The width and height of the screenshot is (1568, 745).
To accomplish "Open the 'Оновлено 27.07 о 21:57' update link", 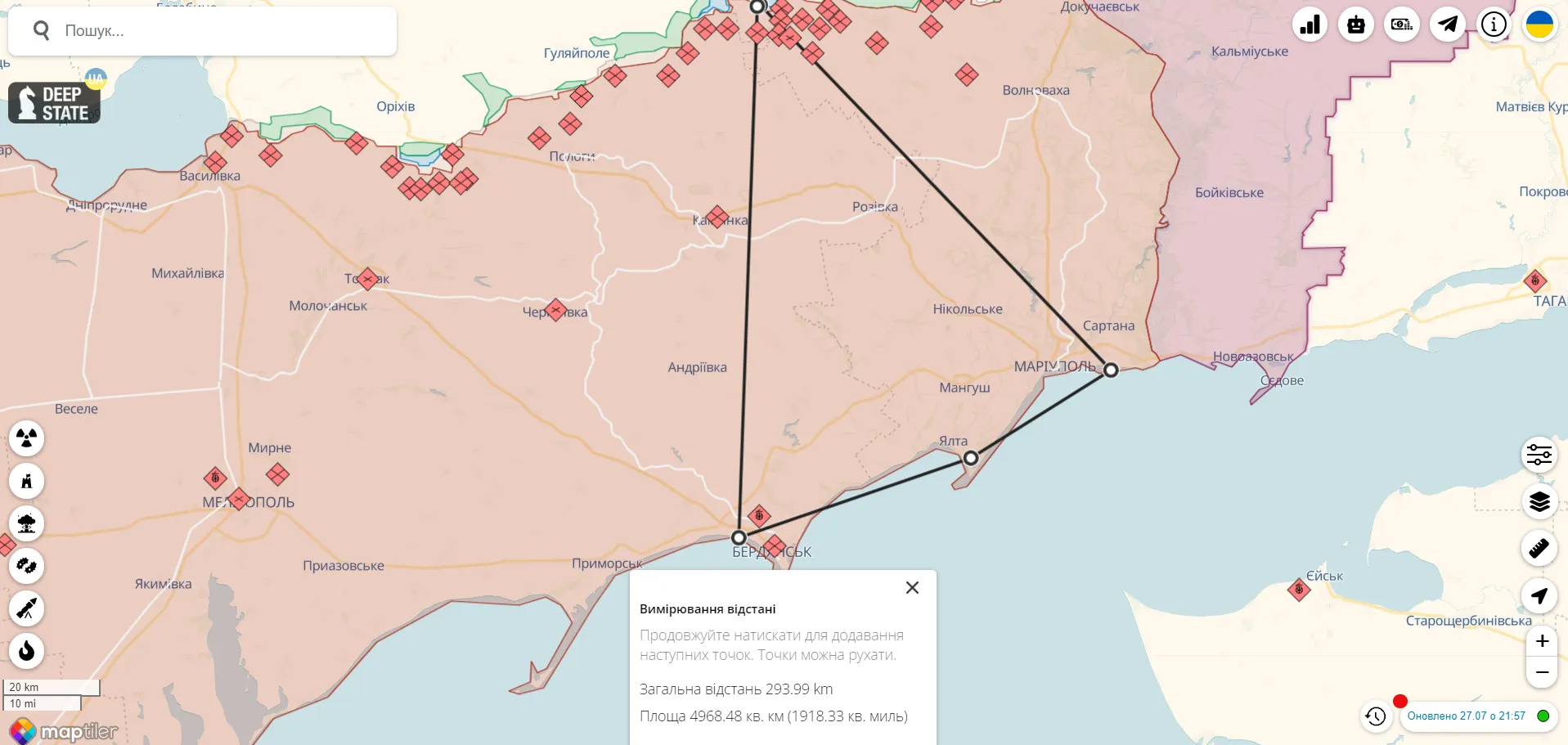I will coord(1466,716).
